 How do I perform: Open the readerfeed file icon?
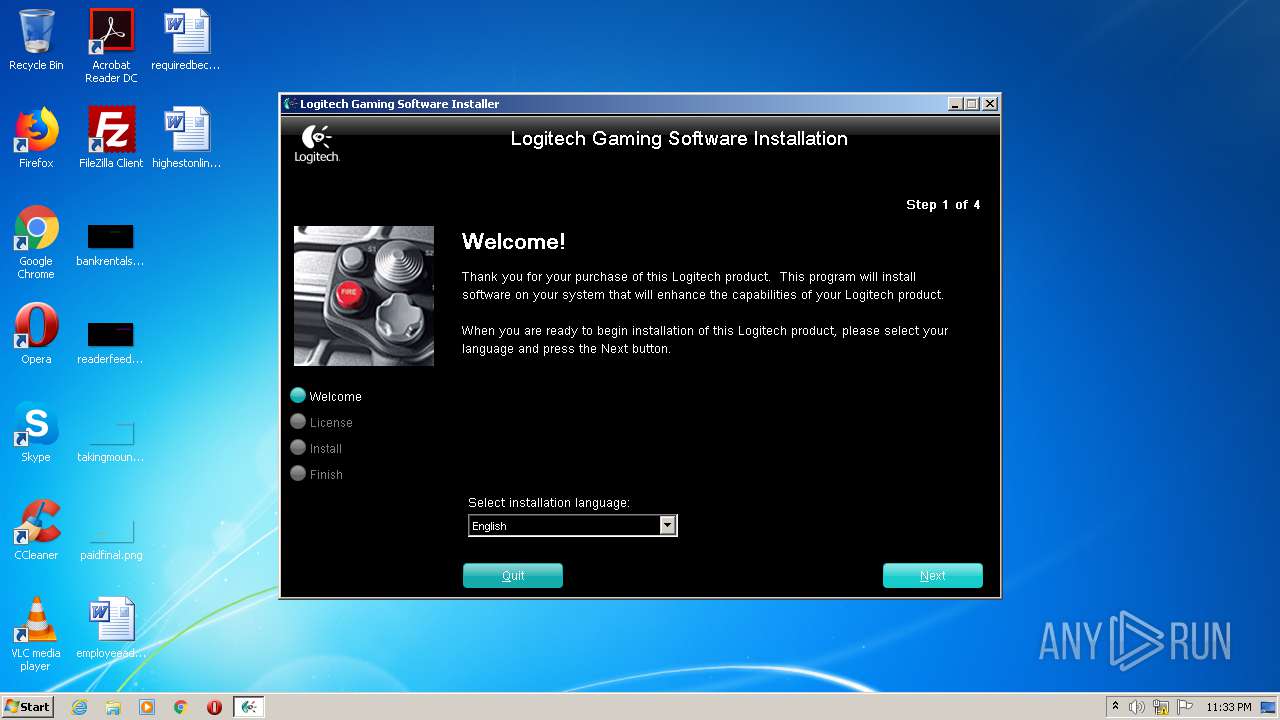point(111,343)
